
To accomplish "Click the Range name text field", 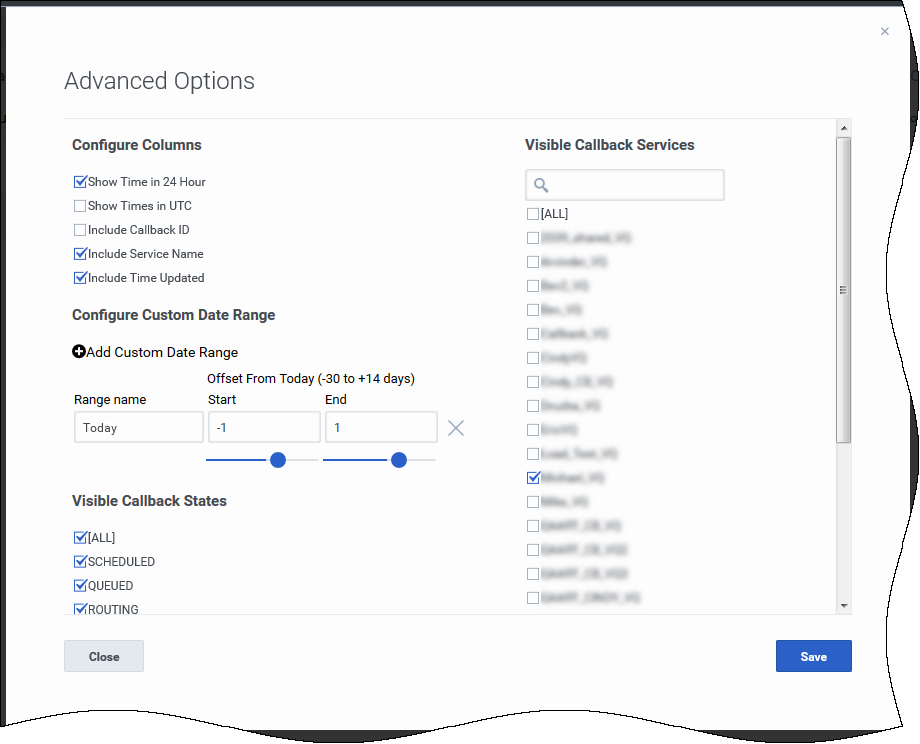I will click(138, 427).
